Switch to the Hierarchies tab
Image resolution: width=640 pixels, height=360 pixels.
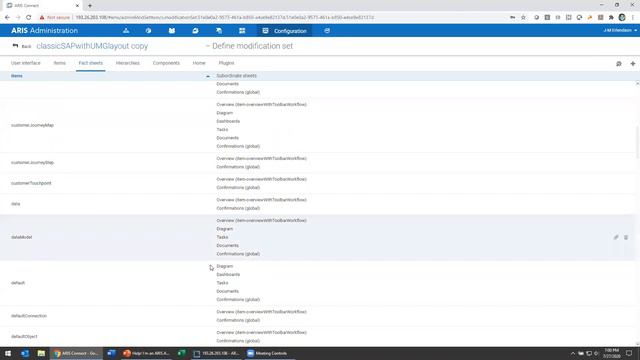[x=128, y=63]
